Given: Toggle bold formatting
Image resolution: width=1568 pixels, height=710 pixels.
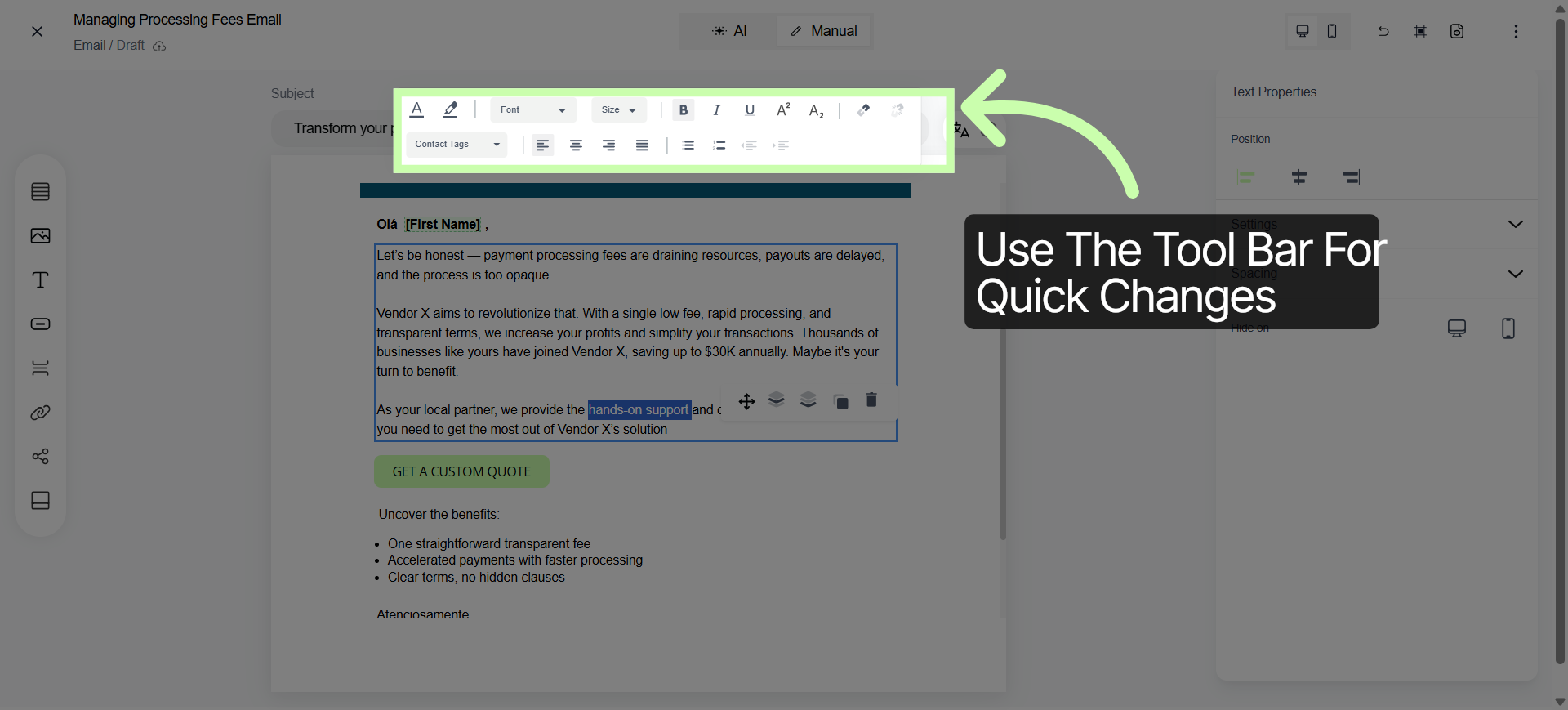Looking at the screenshot, I should (684, 109).
